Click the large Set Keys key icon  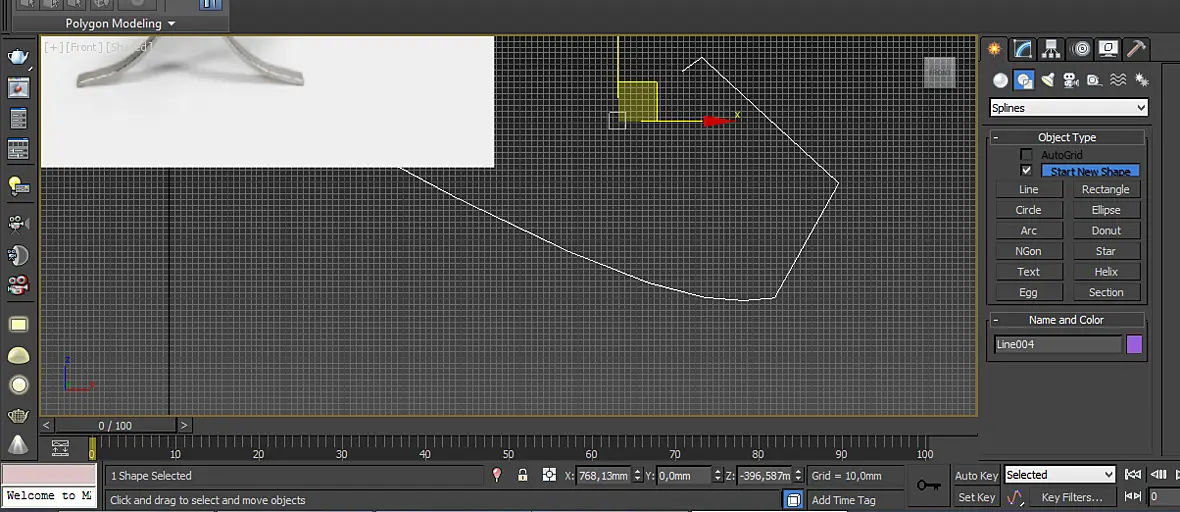929,486
